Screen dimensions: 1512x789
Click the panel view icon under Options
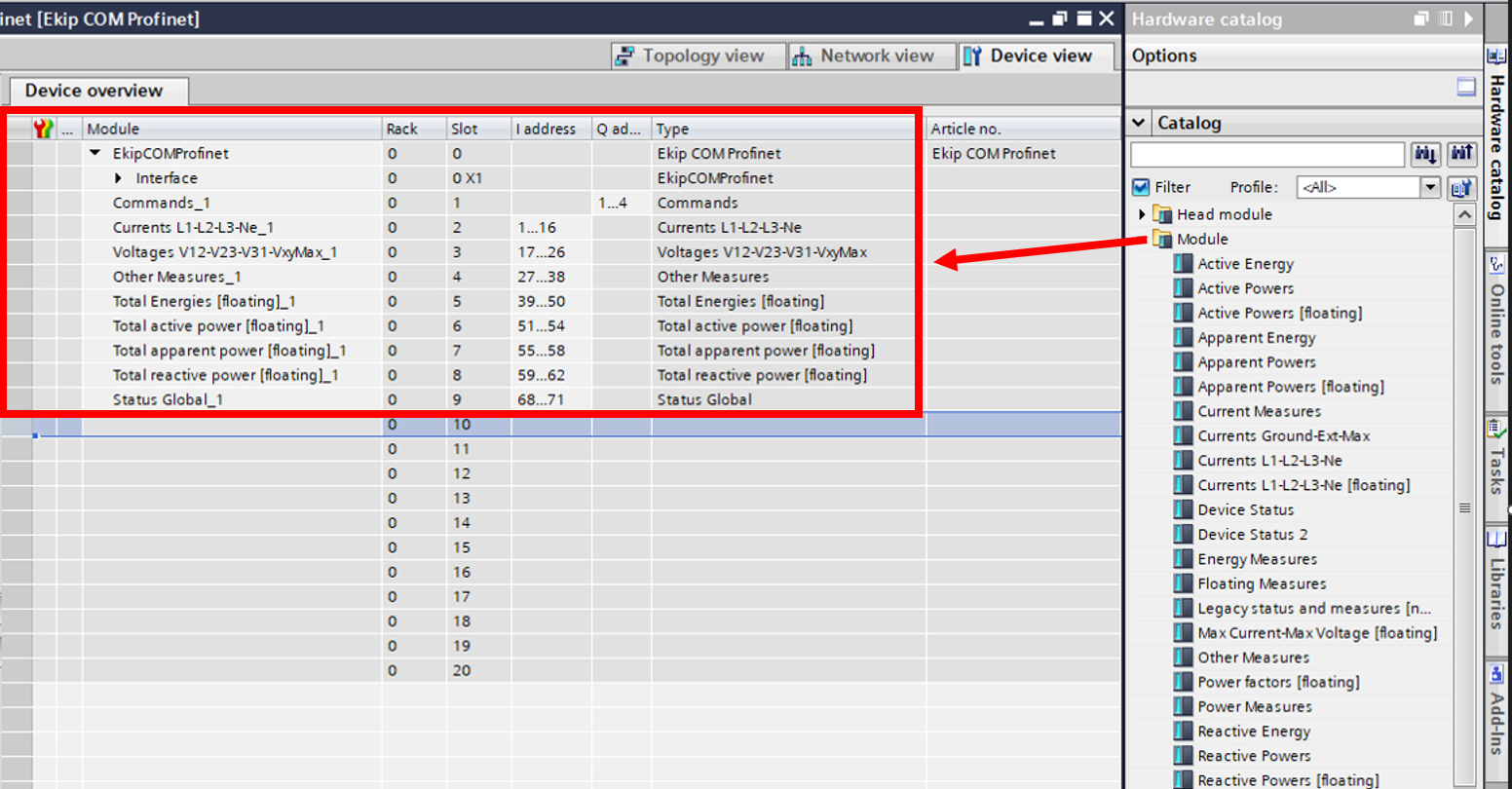click(x=1466, y=87)
